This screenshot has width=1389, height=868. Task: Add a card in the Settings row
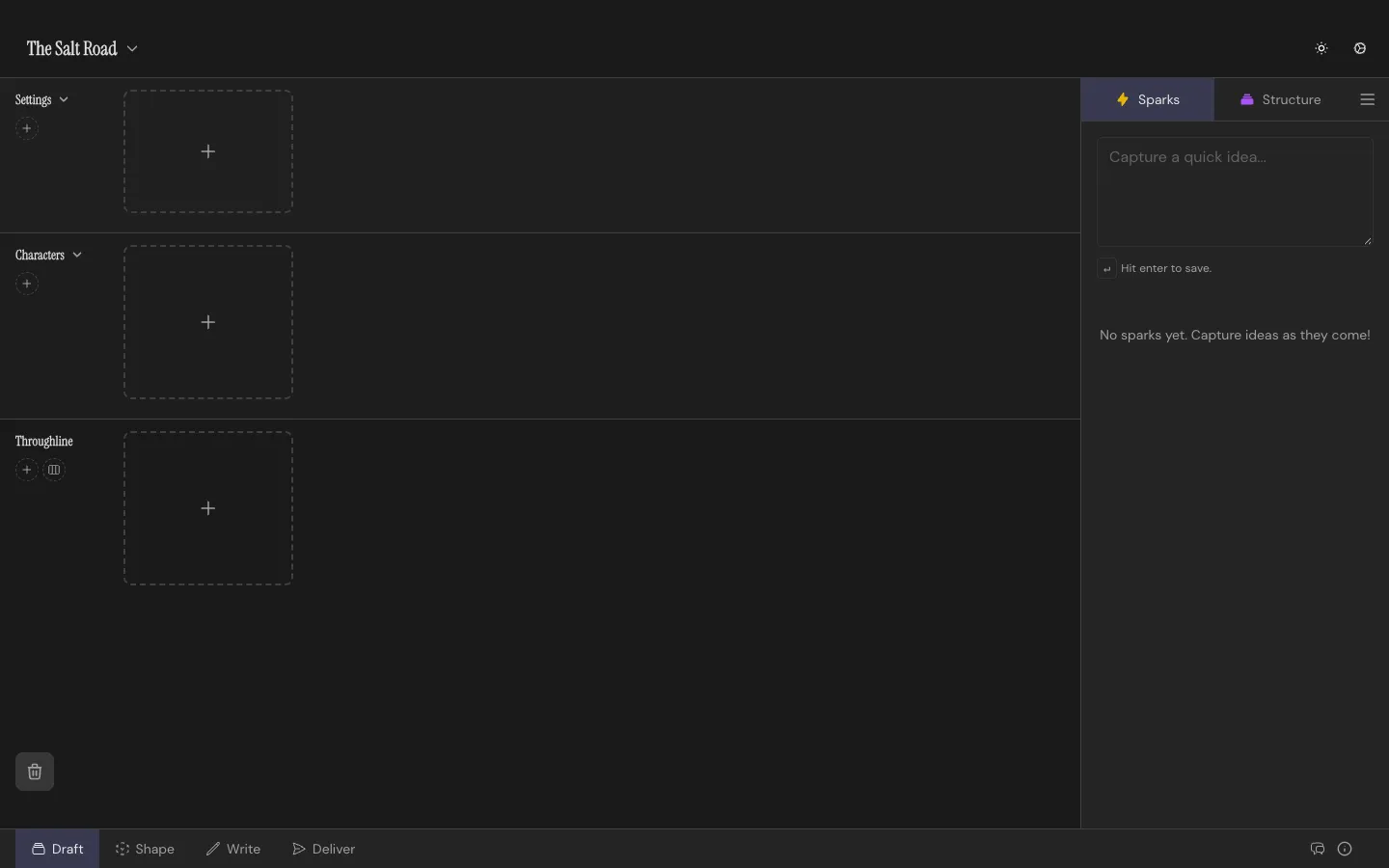click(208, 151)
